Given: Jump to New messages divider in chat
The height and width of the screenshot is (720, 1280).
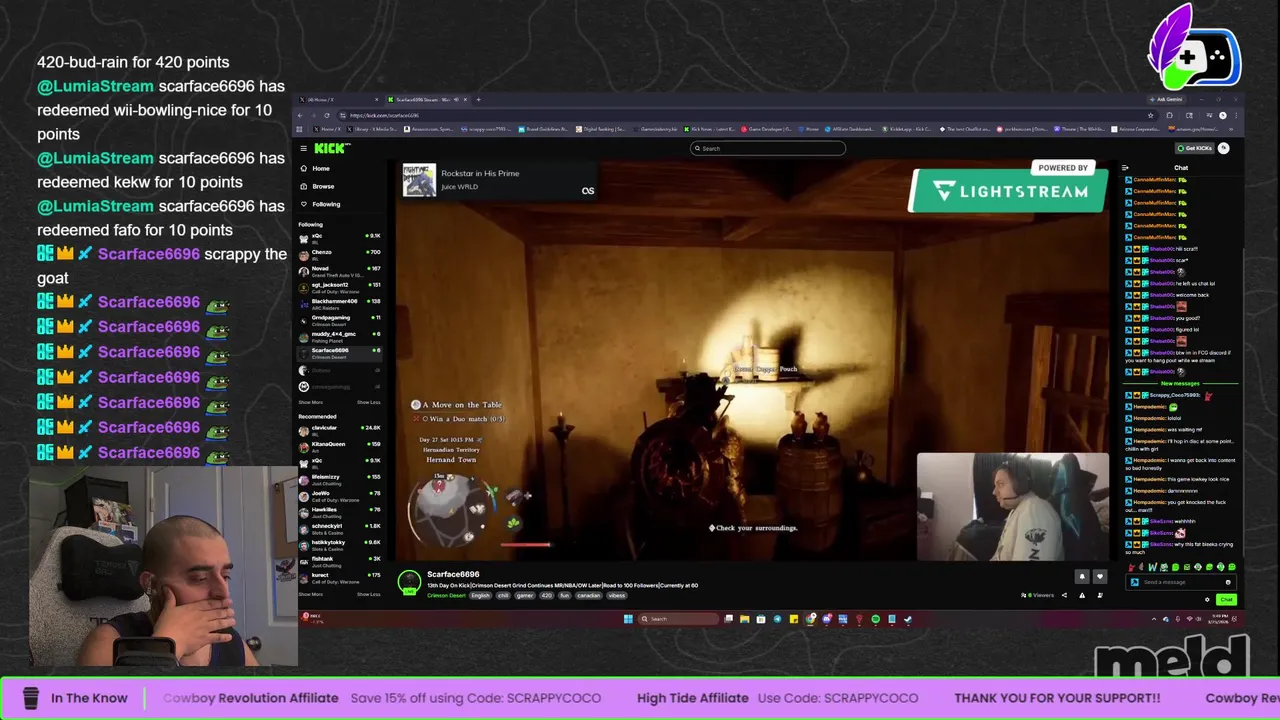Looking at the screenshot, I should (1180, 383).
